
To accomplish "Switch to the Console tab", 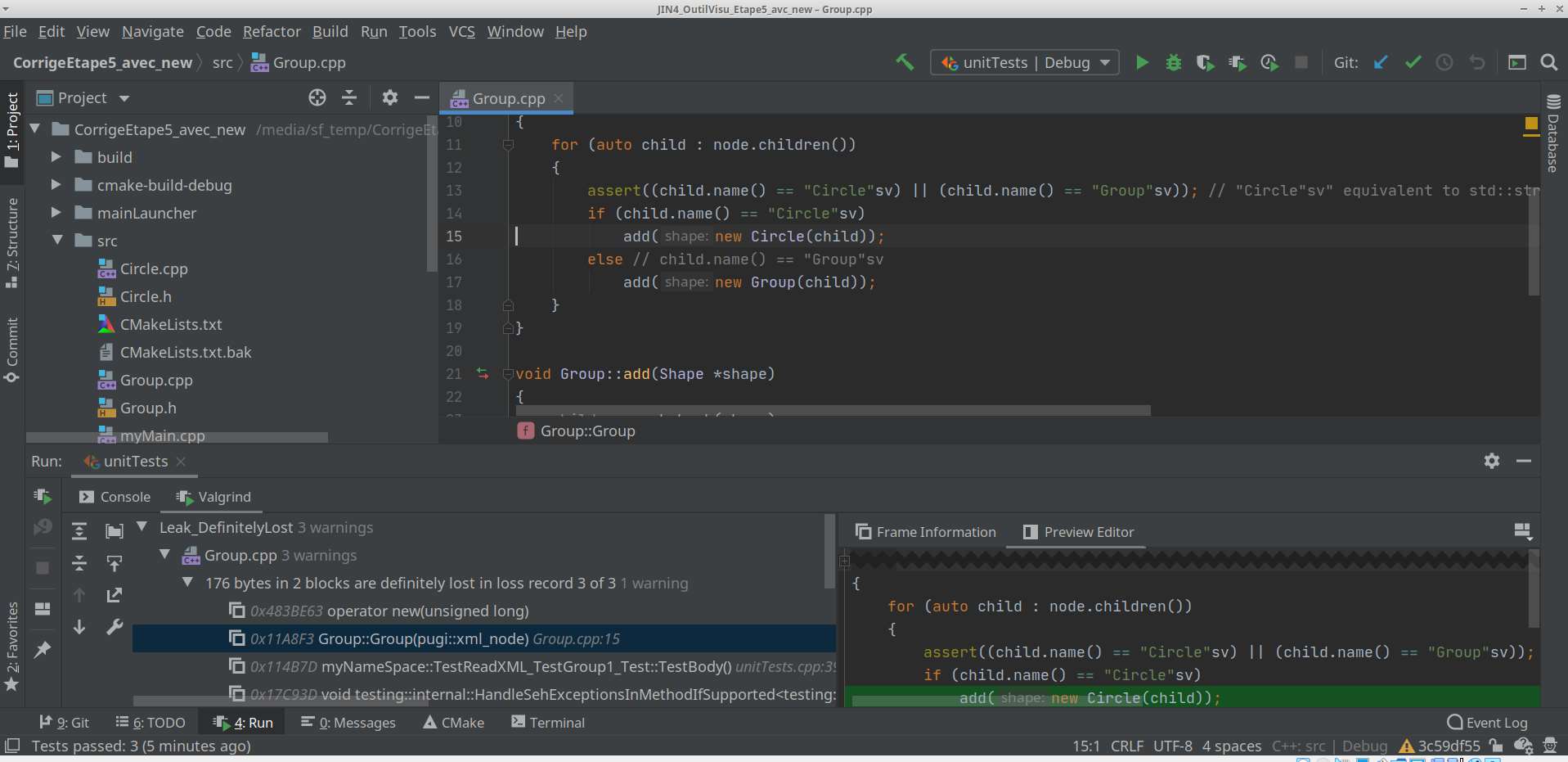I will pos(115,497).
